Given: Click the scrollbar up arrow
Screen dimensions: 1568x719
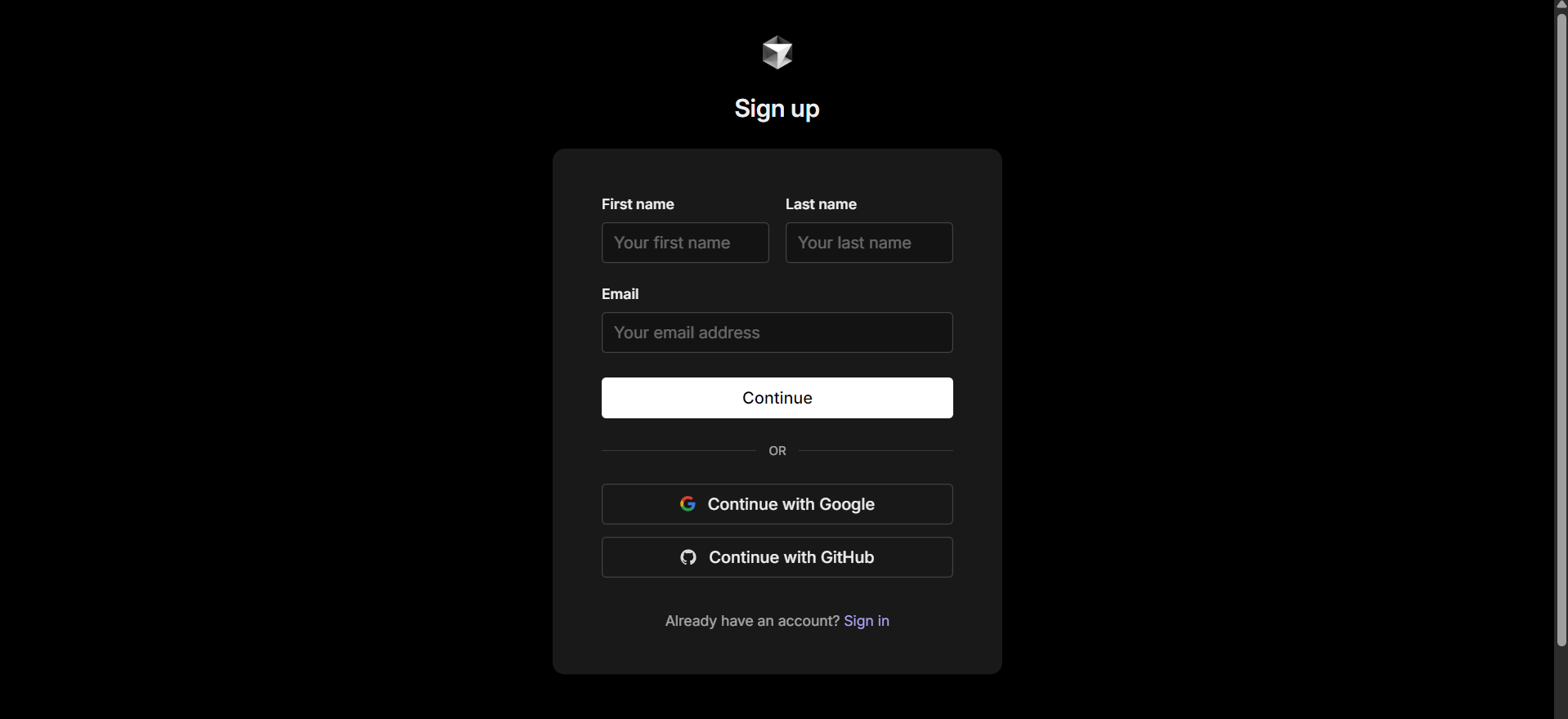Looking at the screenshot, I should 1561,5.
